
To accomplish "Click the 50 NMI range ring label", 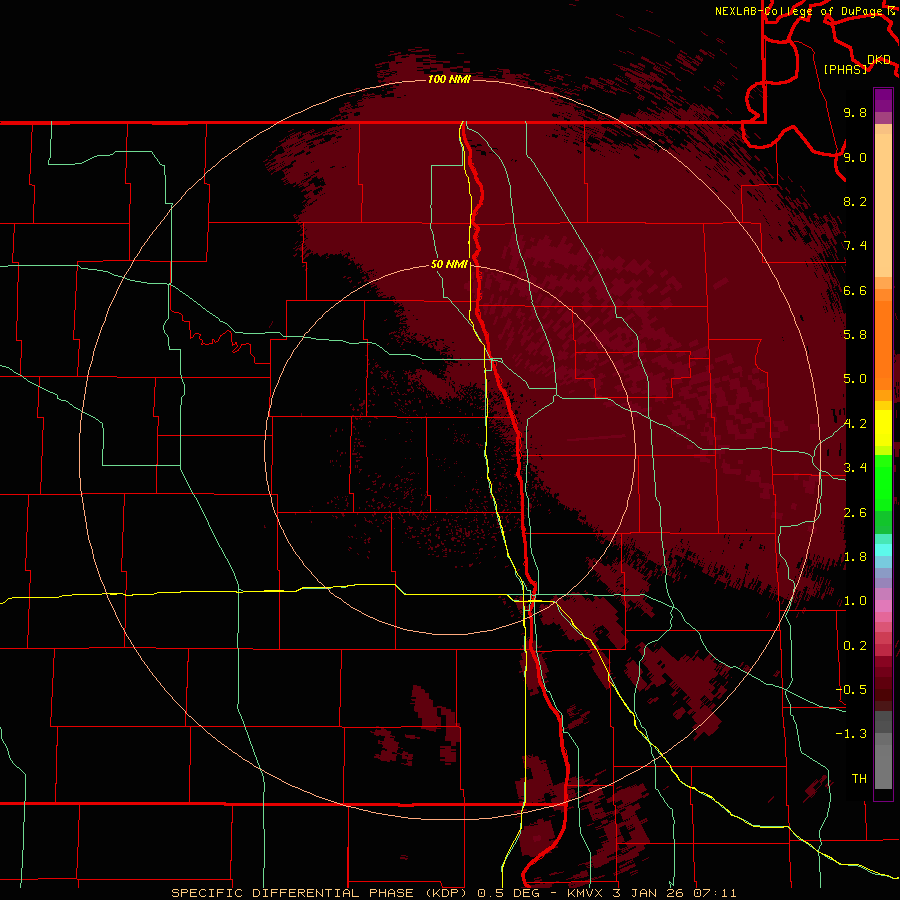I will [449, 264].
